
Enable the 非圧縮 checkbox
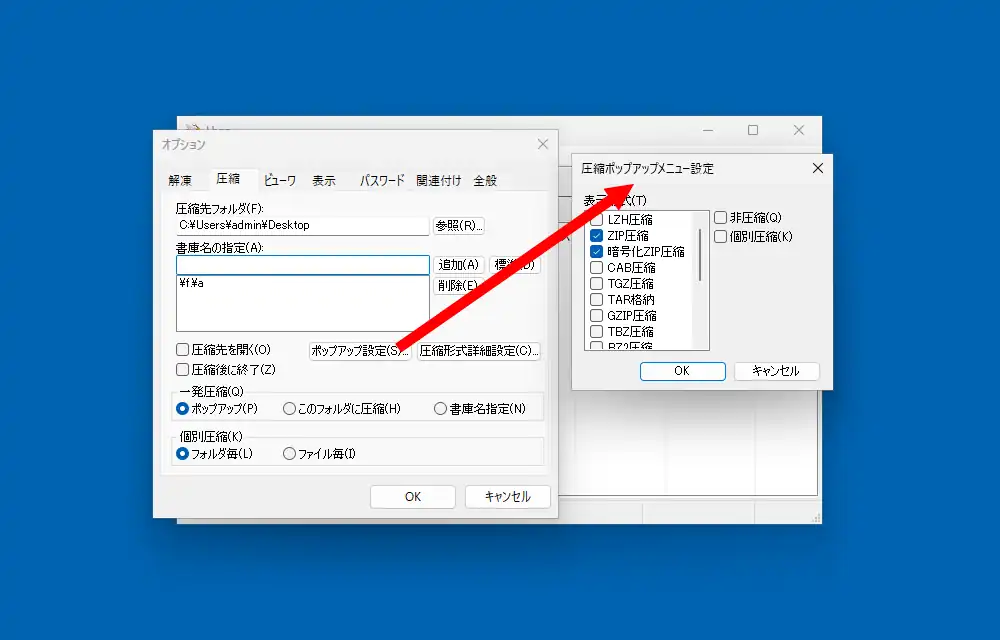tap(720, 217)
